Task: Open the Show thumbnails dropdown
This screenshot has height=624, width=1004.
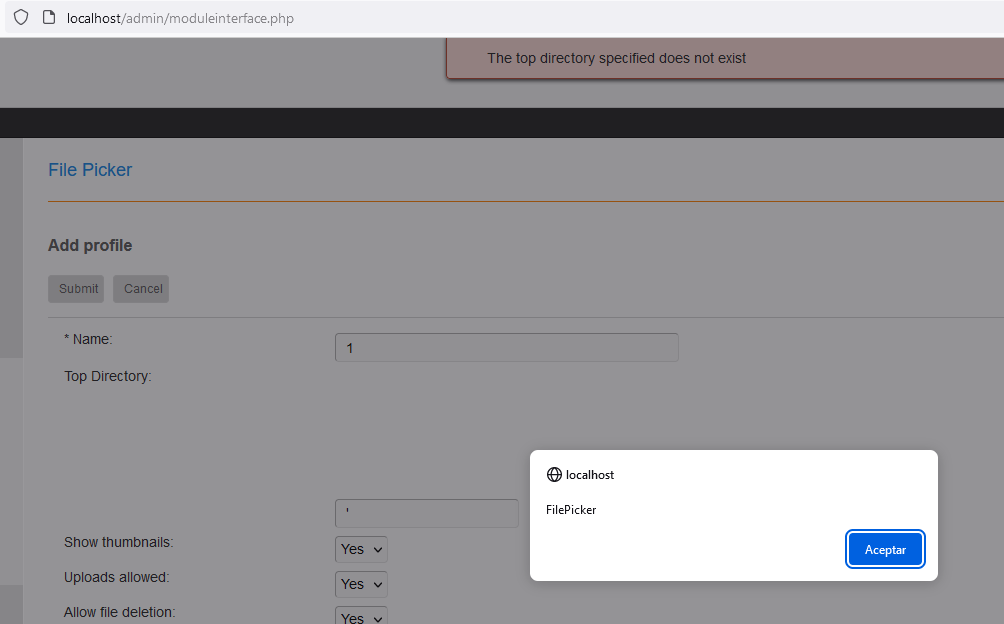Action: coord(360,549)
